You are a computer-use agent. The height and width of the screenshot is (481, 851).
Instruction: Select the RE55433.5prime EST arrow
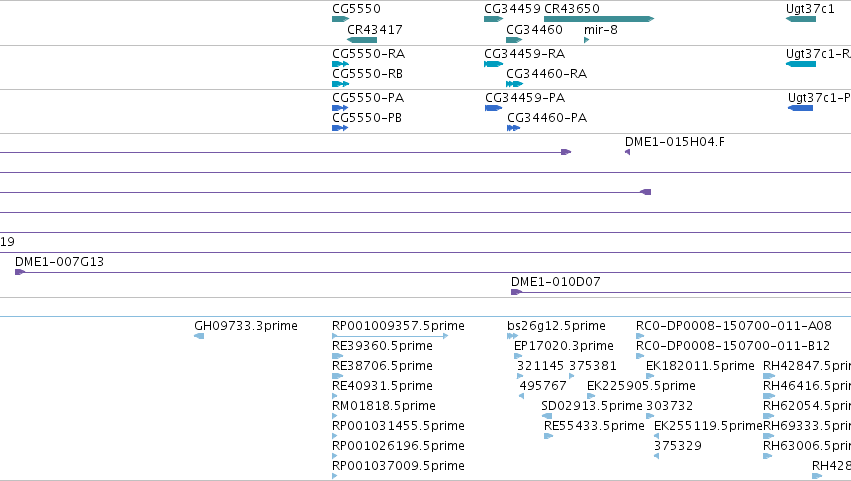click(x=548, y=436)
